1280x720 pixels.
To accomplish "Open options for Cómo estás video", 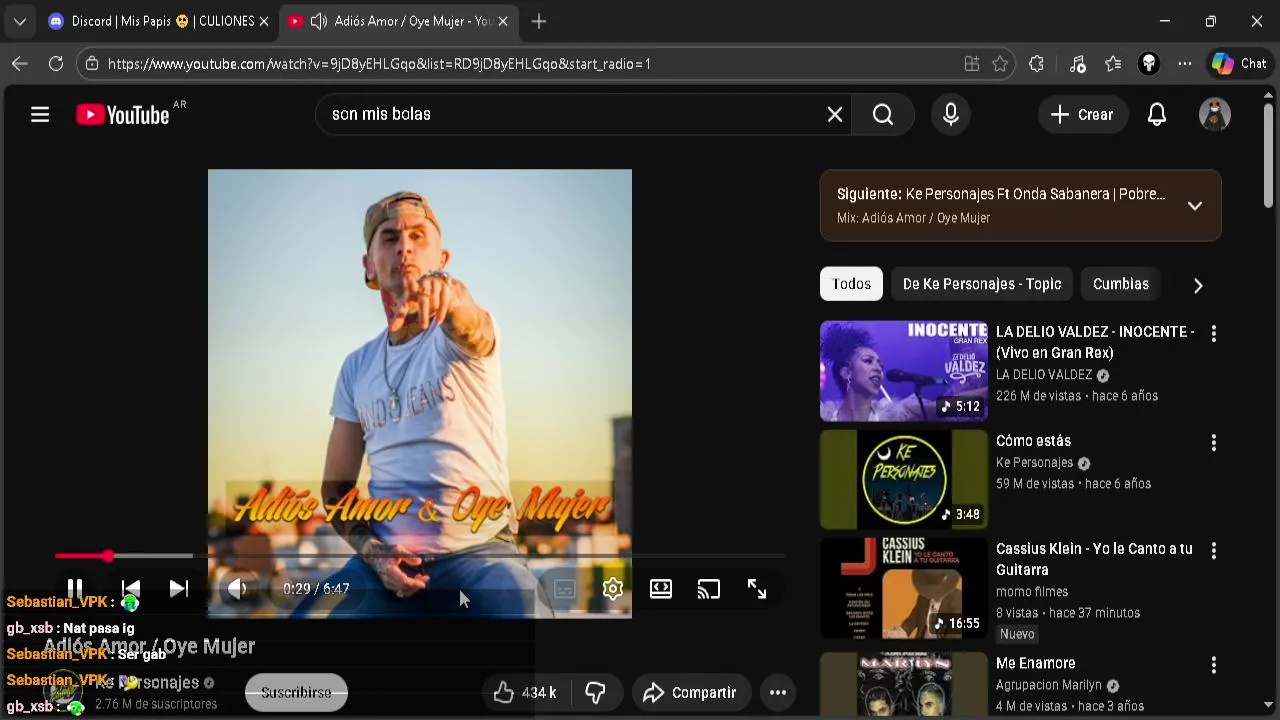I will coord(1214,442).
